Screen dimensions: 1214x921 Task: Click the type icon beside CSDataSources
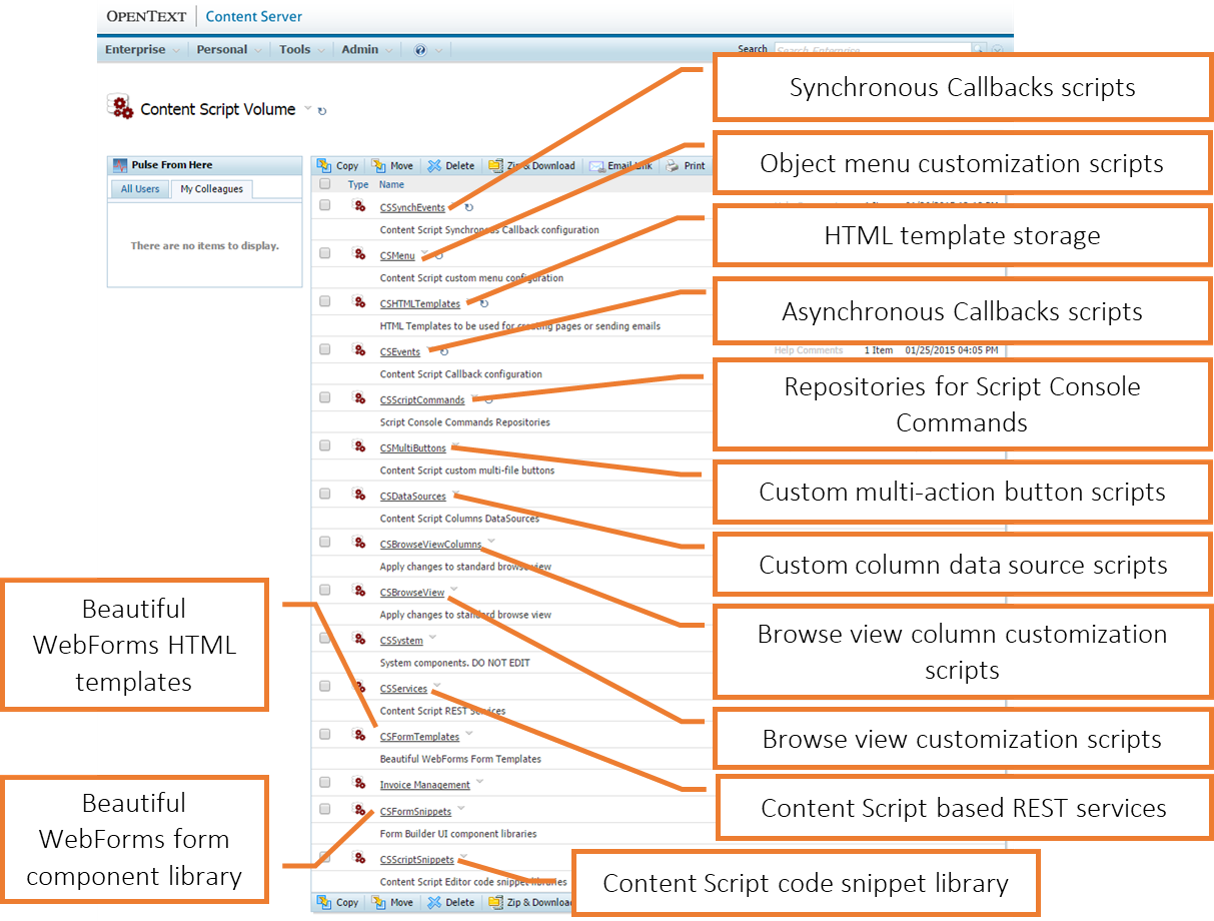click(359, 495)
